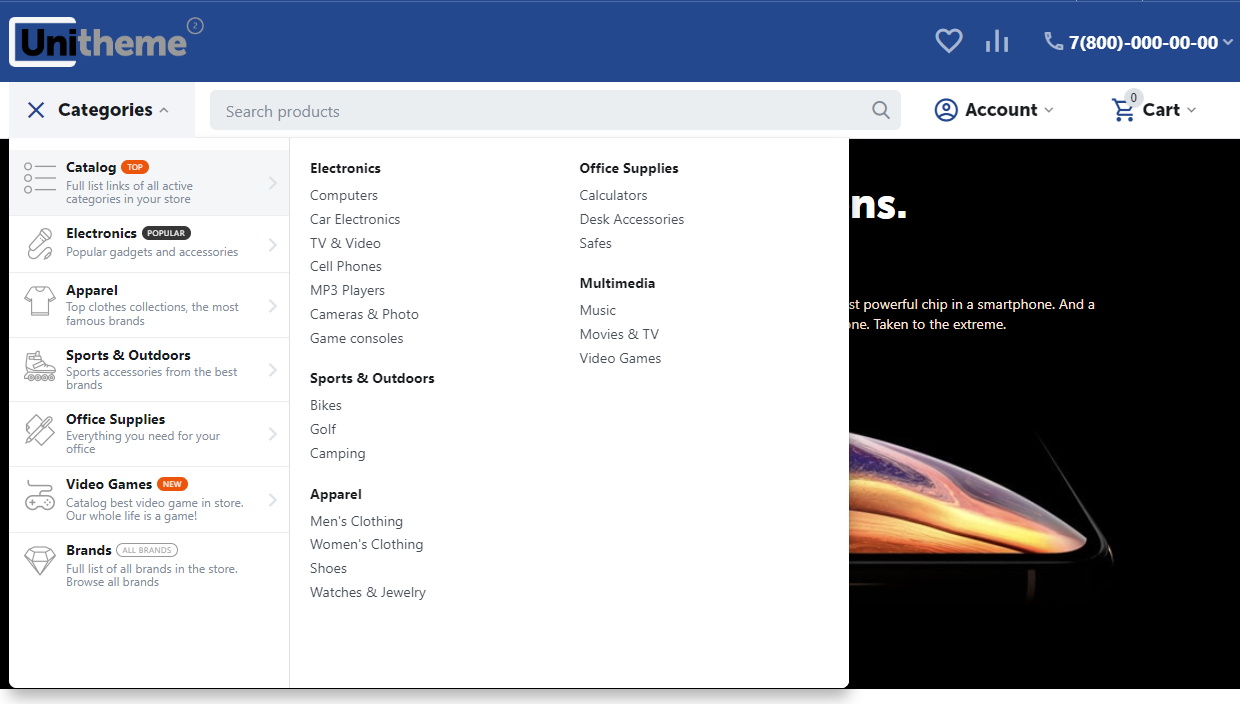Click the Unitheme logo
Screen dimensions: 1240x704
coord(106,42)
